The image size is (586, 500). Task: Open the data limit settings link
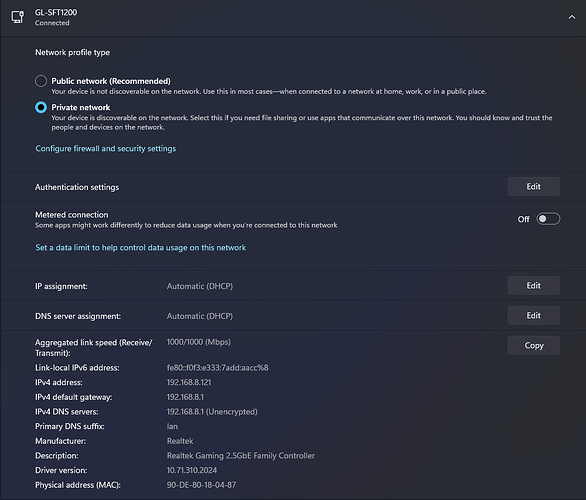coord(141,248)
